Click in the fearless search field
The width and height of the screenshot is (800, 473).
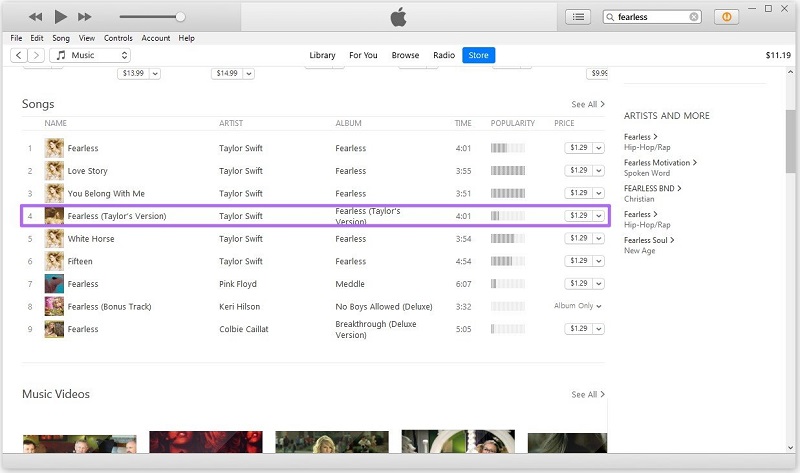coord(650,17)
